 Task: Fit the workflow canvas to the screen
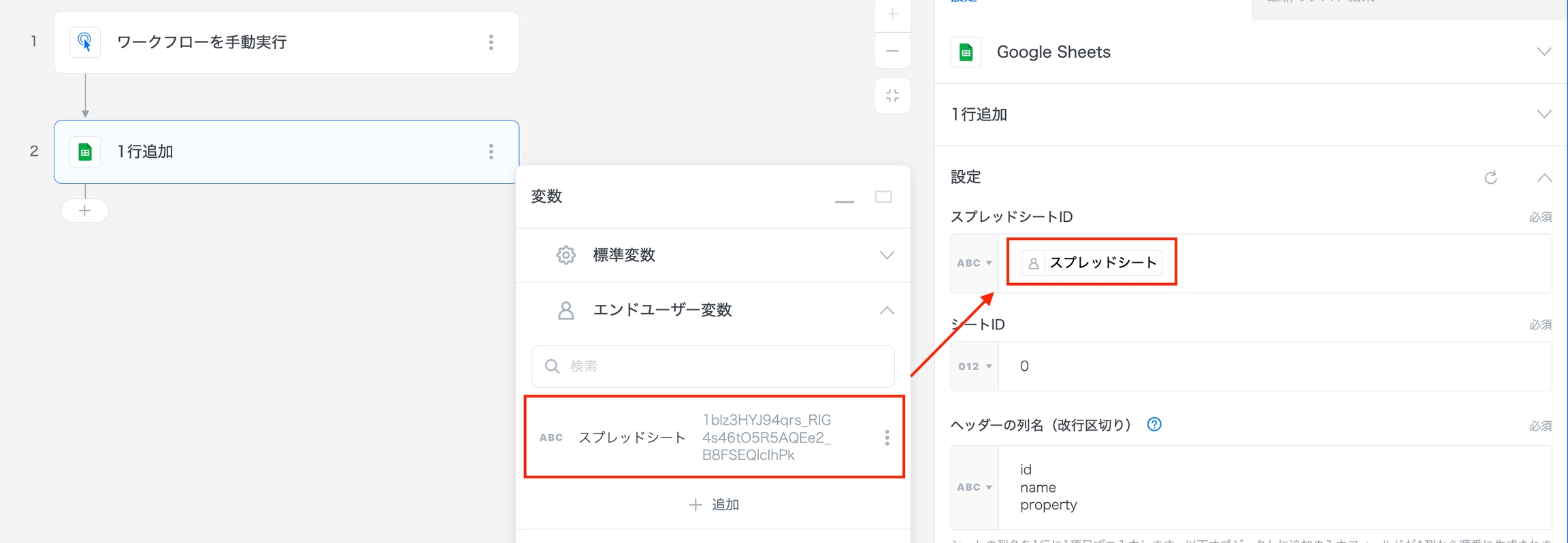(892, 96)
